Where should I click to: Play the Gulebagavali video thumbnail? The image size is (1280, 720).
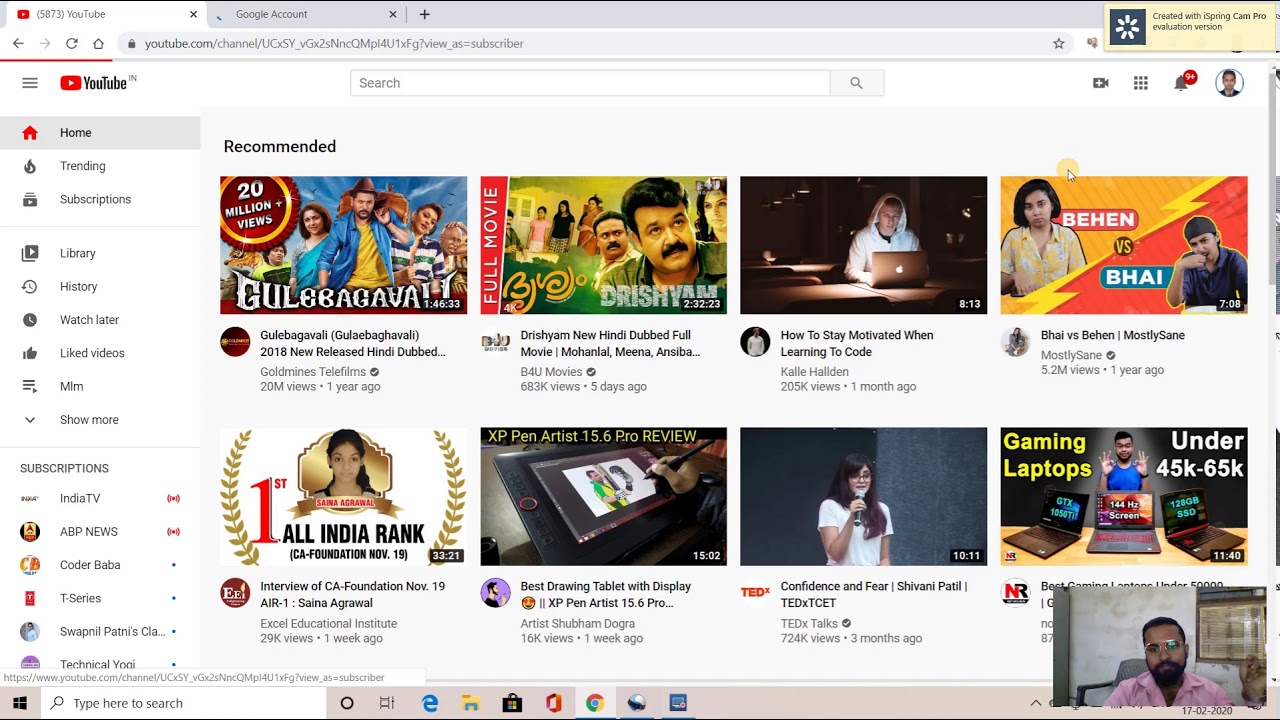coord(343,245)
